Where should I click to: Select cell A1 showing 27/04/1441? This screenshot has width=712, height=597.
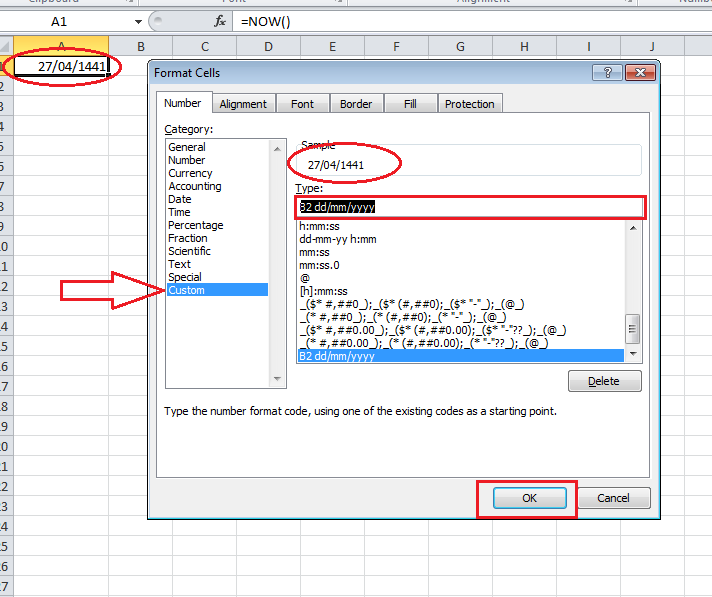(x=61, y=66)
